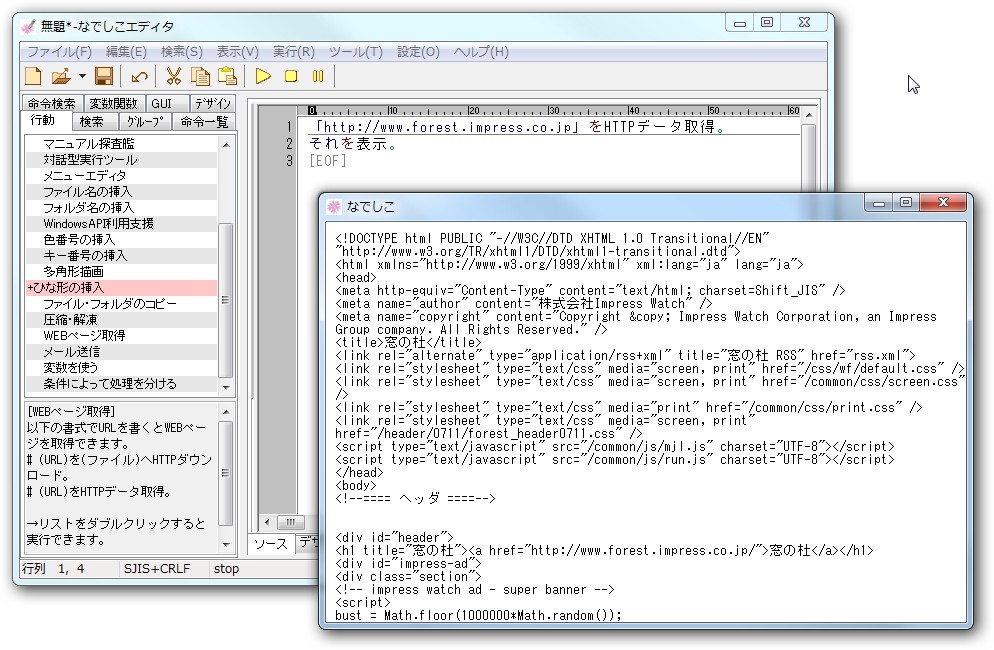The height and width of the screenshot is (650, 994).
Task: Open the ヘルプ(H) menu
Action: [481, 52]
